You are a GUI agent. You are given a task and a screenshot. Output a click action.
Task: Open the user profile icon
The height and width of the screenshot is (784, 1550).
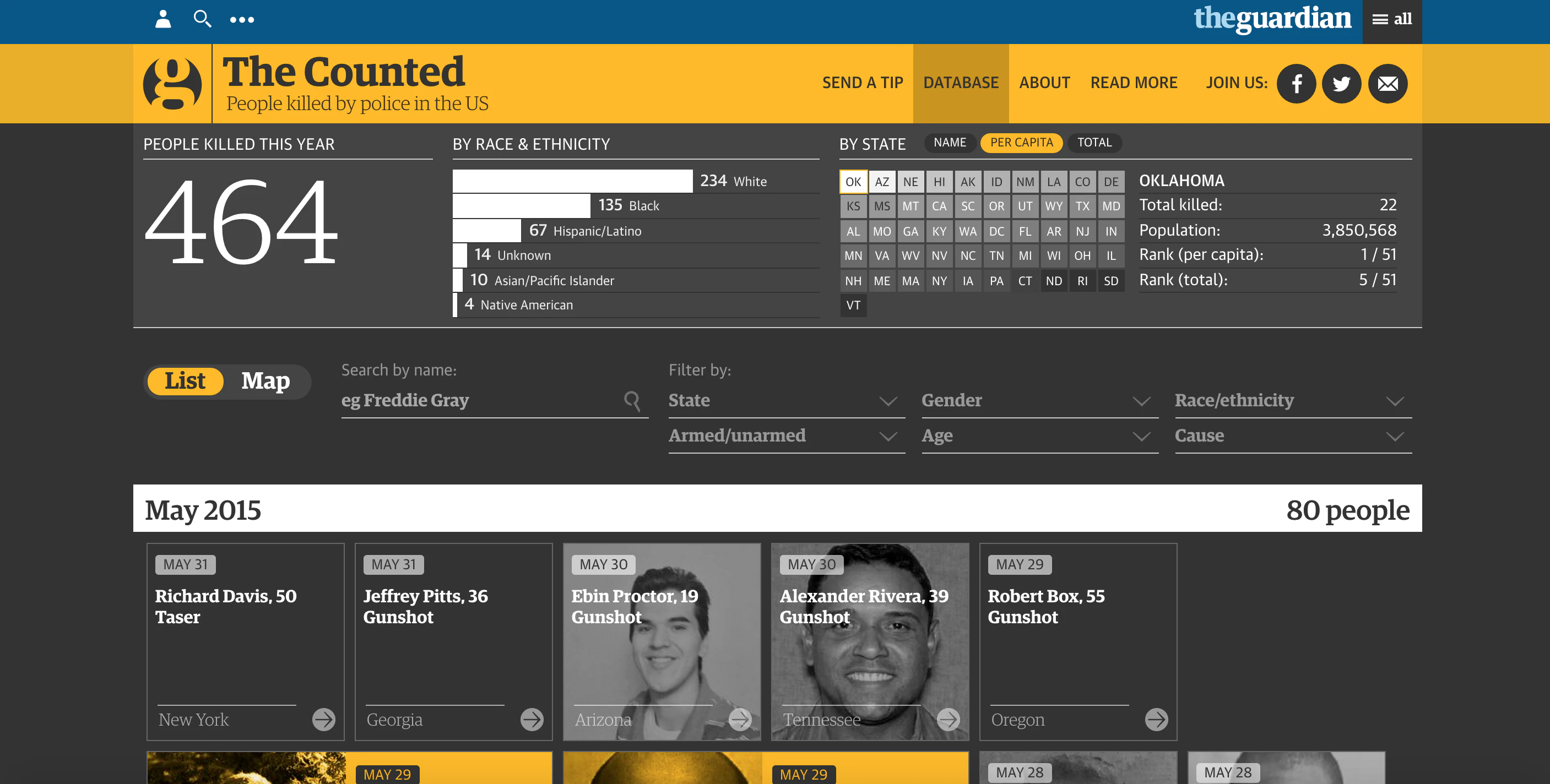pyautogui.click(x=163, y=19)
